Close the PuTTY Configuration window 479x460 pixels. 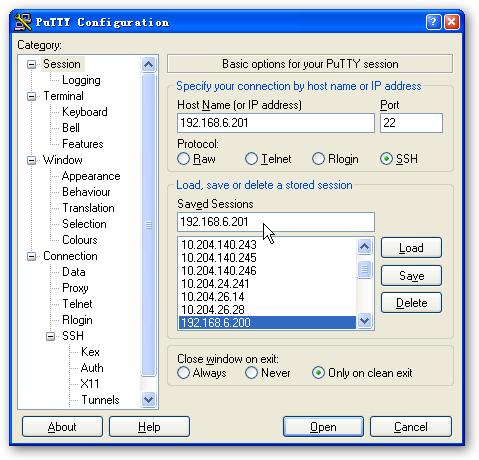point(452,22)
